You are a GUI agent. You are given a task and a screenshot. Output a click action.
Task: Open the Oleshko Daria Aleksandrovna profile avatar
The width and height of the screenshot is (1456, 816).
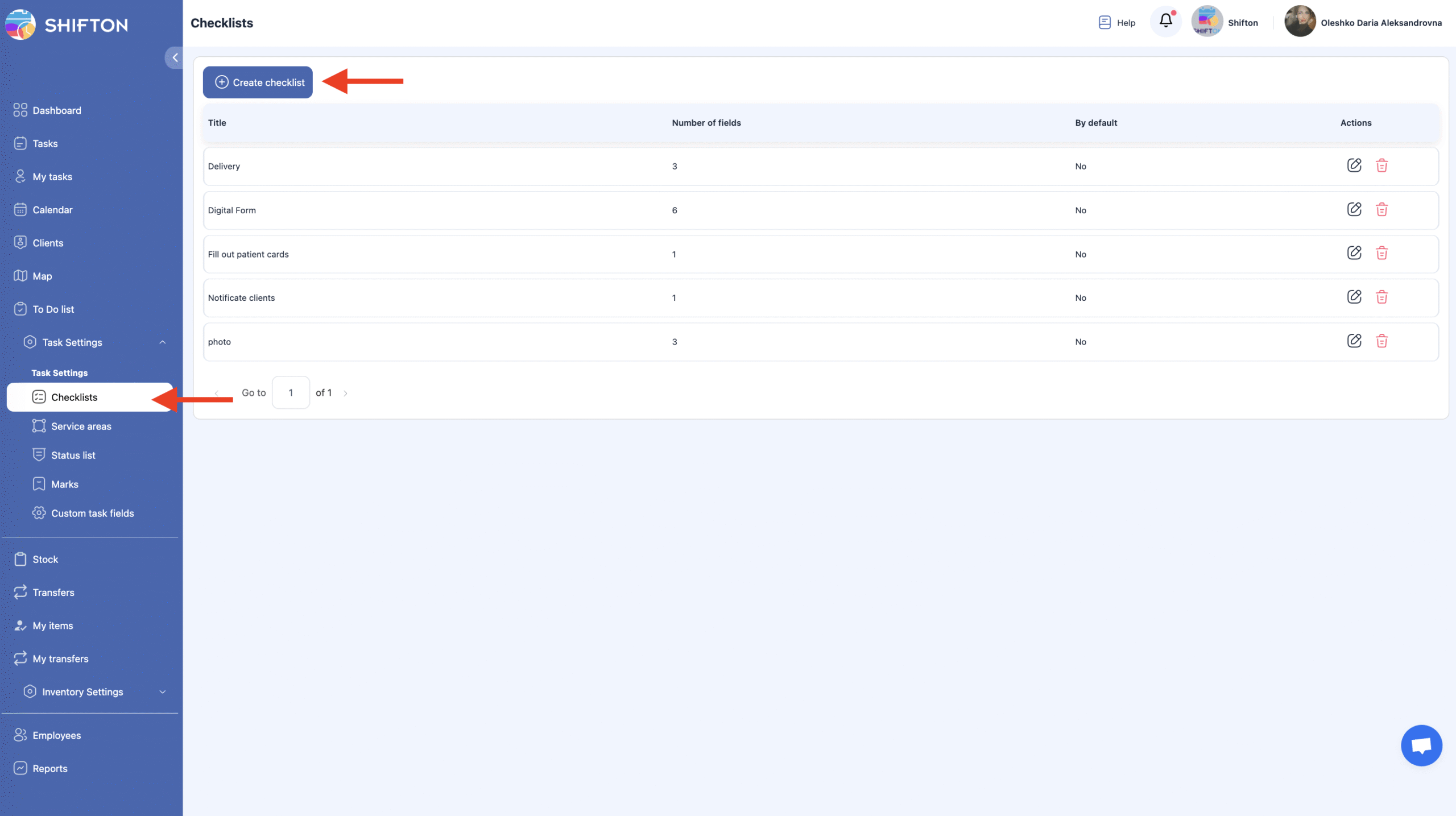[x=1300, y=22]
